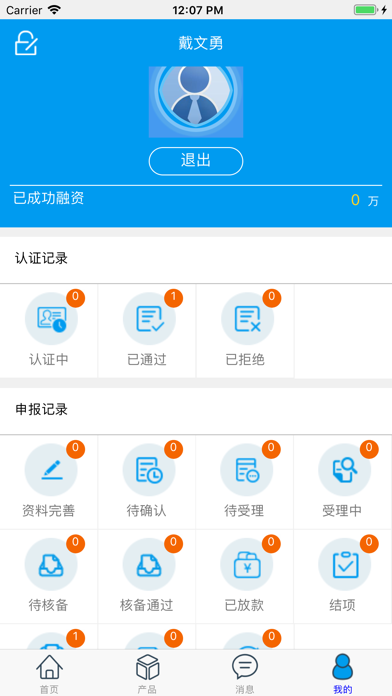This screenshot has height=696, width=392.
Task: Tap the financing amount 0 万
Action: (x=364, y=201)
